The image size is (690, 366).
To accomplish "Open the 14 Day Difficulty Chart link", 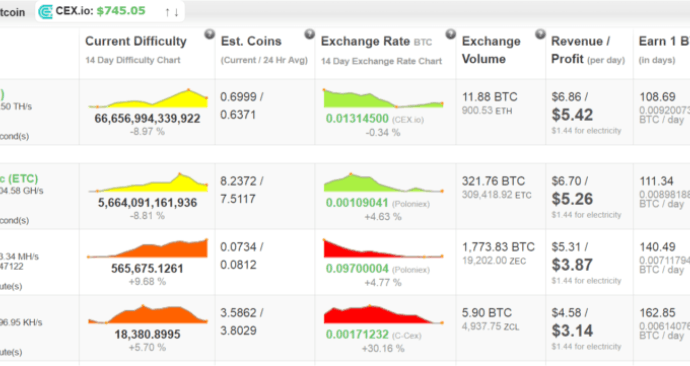I will [132, 60].
